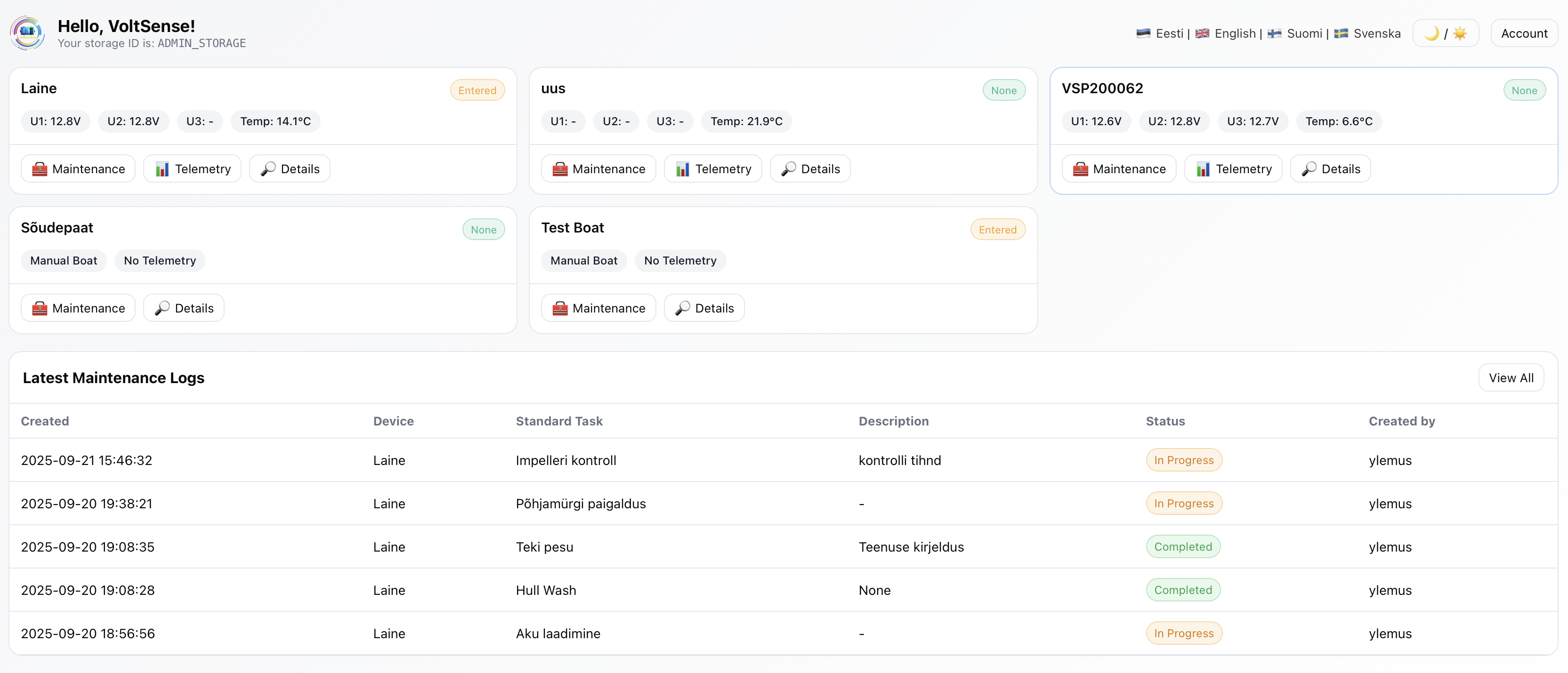Screen dimensions: 1568x673
Task: Open the Account page
Action: point(1524,33)
